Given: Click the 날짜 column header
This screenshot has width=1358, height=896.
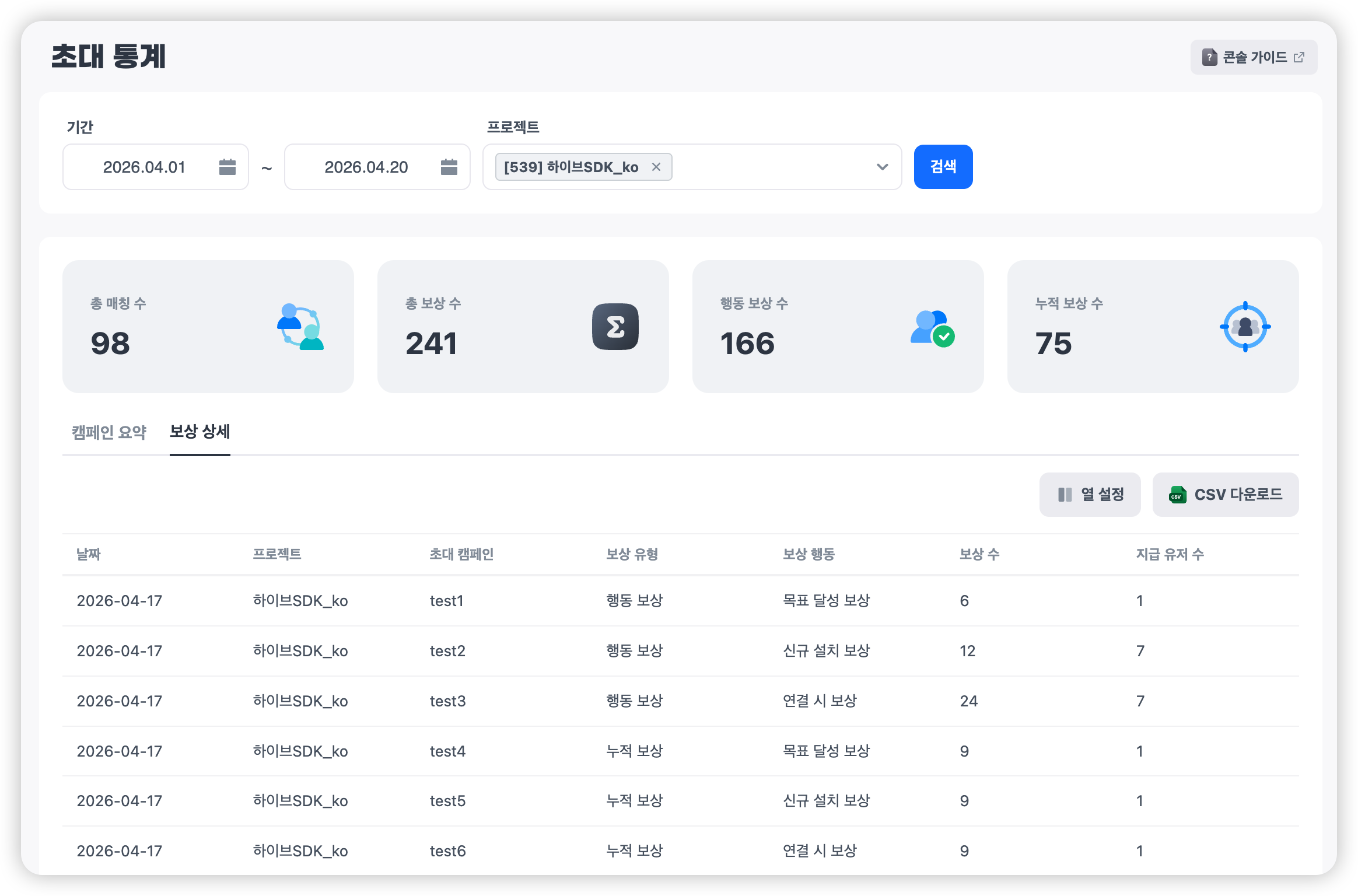Looking at the screenshot, I should point(89,554).
